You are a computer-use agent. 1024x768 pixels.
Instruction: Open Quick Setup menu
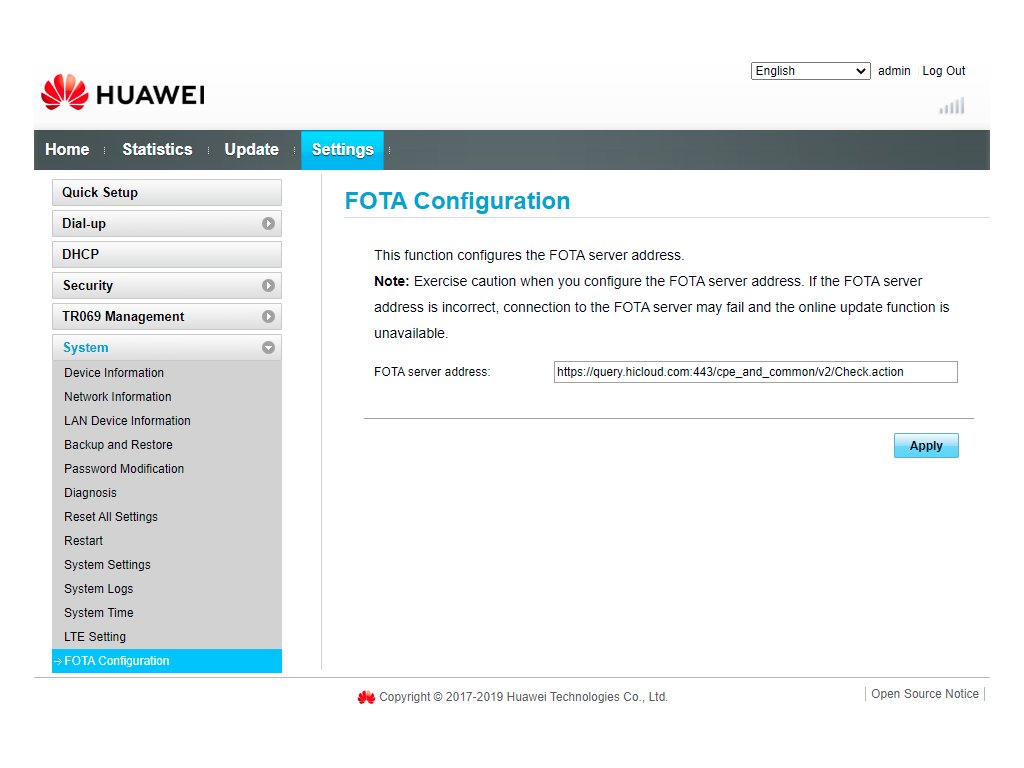click(167, 193)
